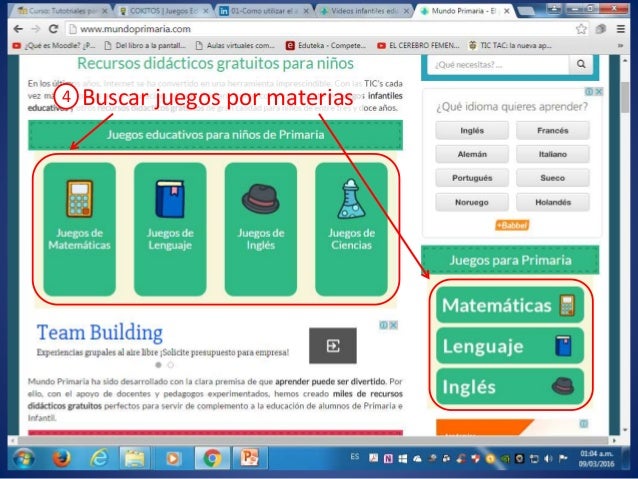This screenshot has height=479, width=638.
Task: Select Inglés in the Juegos para Primaria sidebar
Action: [510, 387]
